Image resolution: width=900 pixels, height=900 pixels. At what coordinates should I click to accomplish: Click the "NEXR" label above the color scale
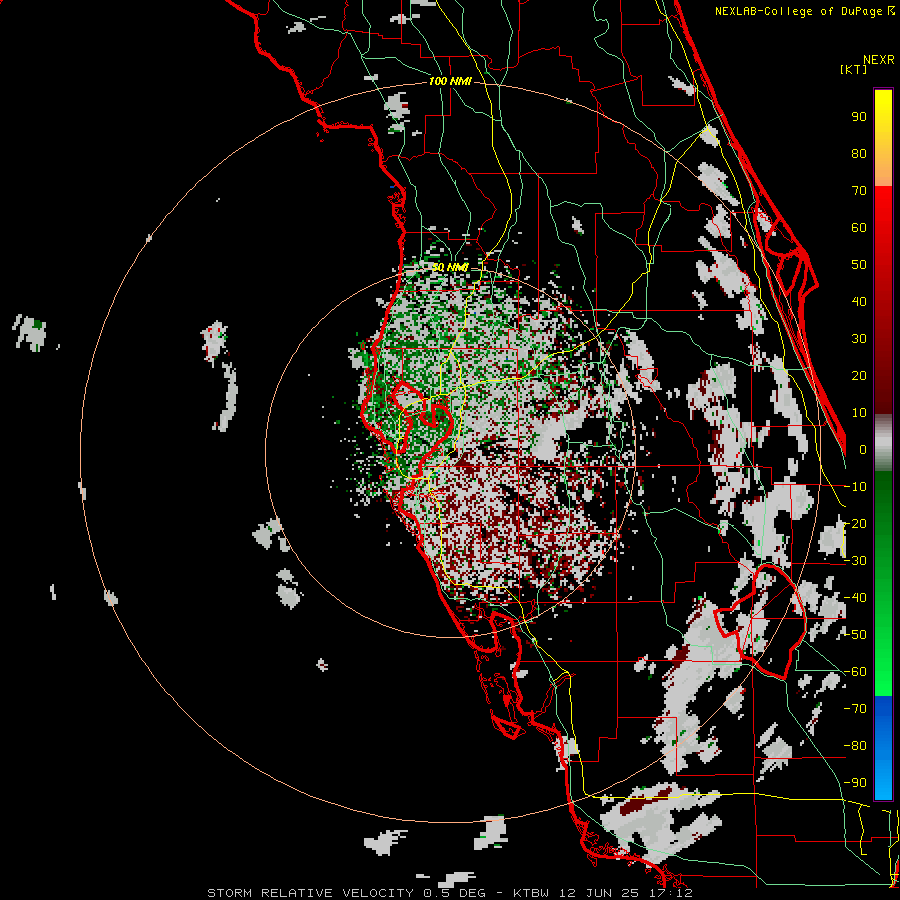click(x=879, y=60)
